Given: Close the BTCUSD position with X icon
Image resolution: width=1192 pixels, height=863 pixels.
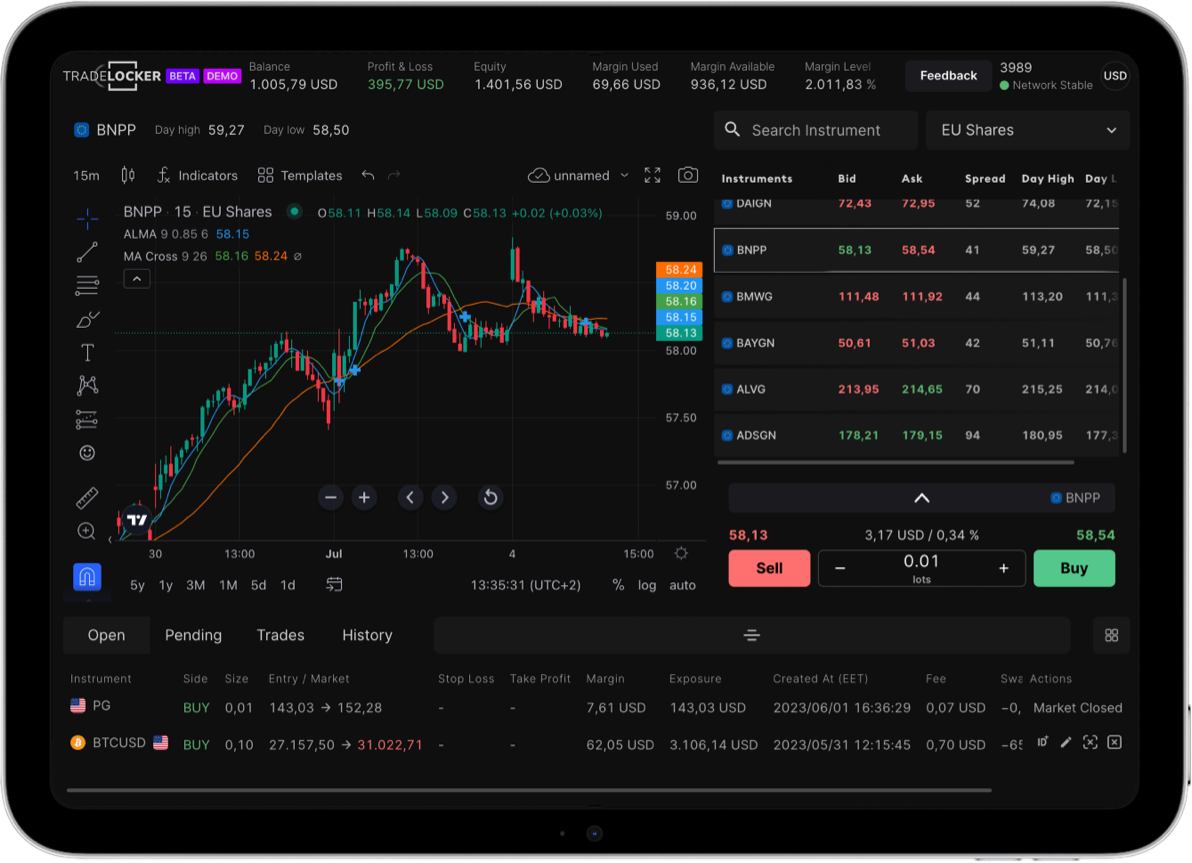Looking at the screenshot, I should [x=1114, y=743].
